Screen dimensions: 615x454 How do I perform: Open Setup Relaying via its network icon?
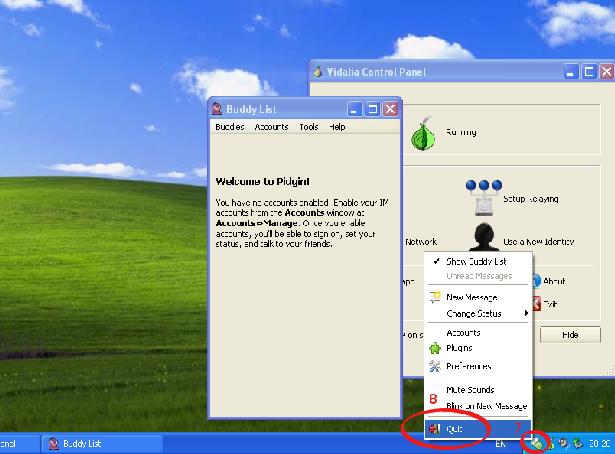[x=484, y=198]
